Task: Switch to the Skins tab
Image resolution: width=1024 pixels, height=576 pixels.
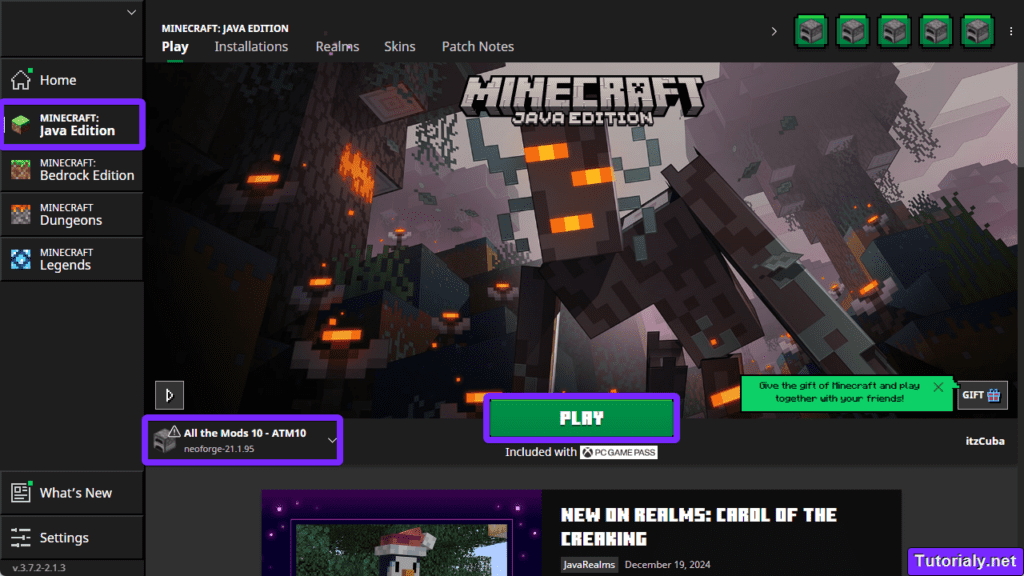Action: pyautogui.click(x=400, y=47)
